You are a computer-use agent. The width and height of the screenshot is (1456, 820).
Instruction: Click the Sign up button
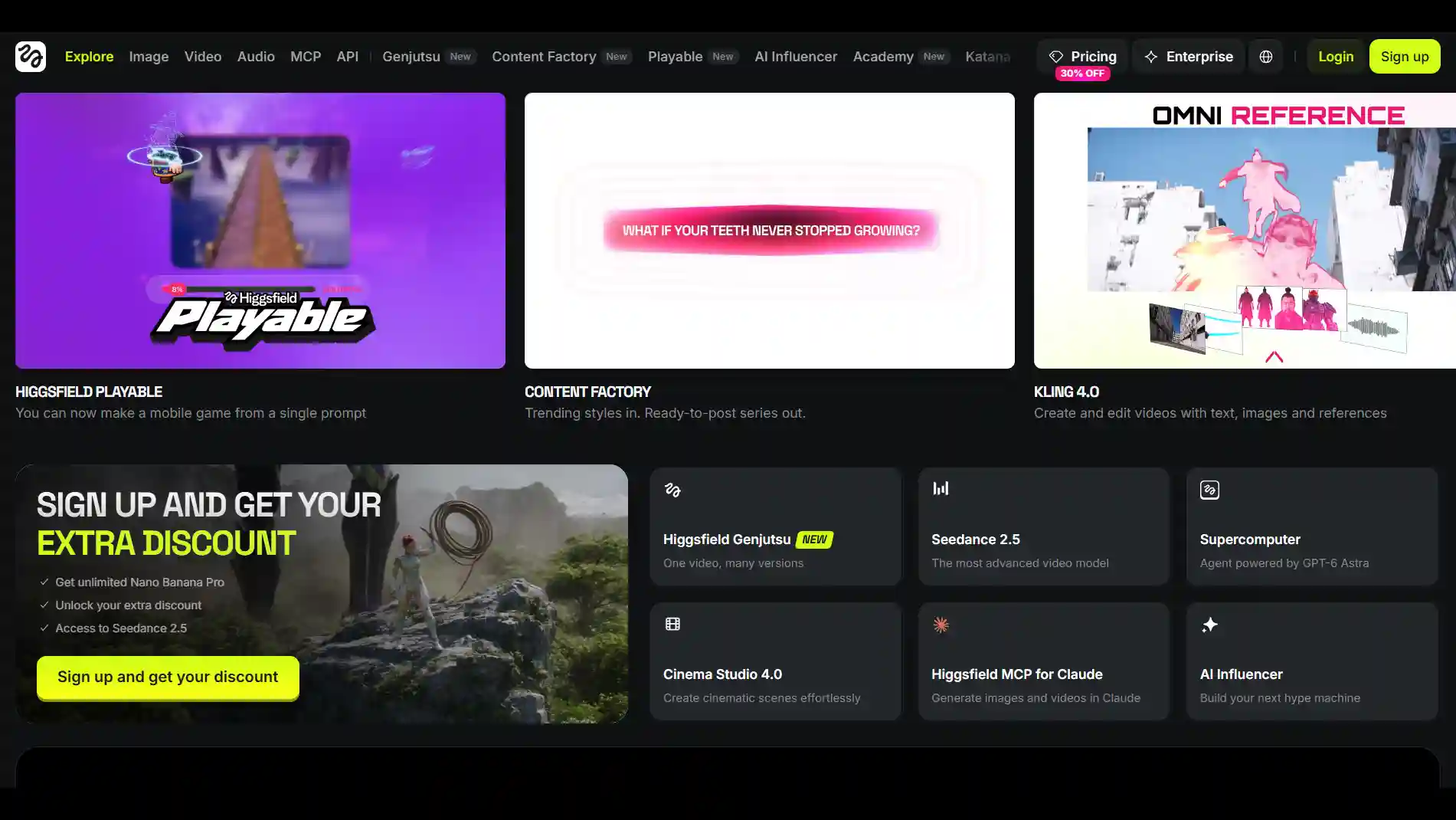click(1405, 57)
